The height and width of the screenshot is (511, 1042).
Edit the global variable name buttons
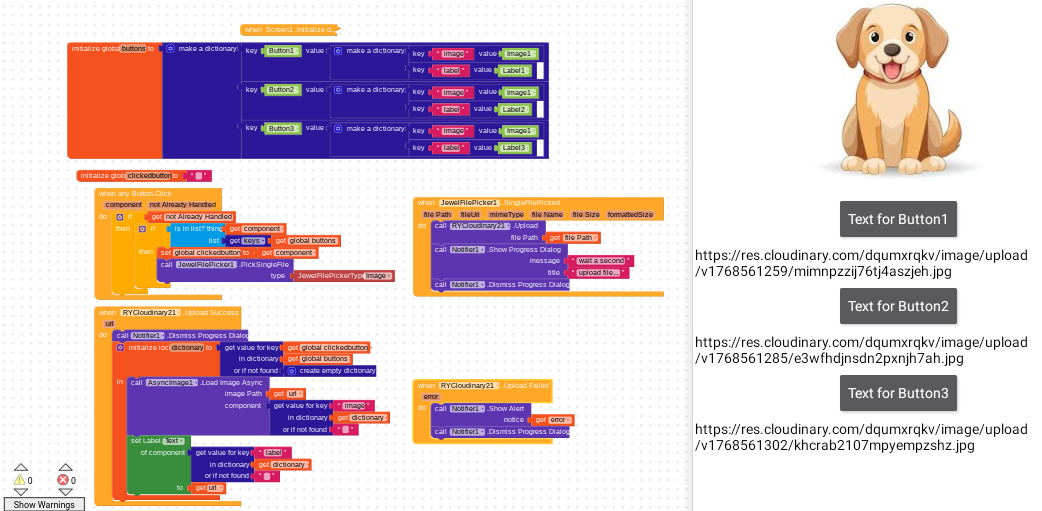pyautogui.click(x=132, y=49)
